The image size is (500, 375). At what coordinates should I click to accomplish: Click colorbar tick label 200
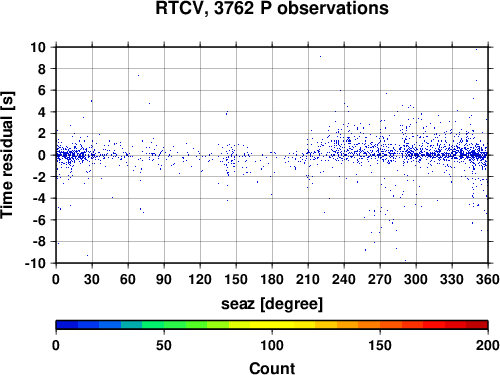click(x=488, y=345)
